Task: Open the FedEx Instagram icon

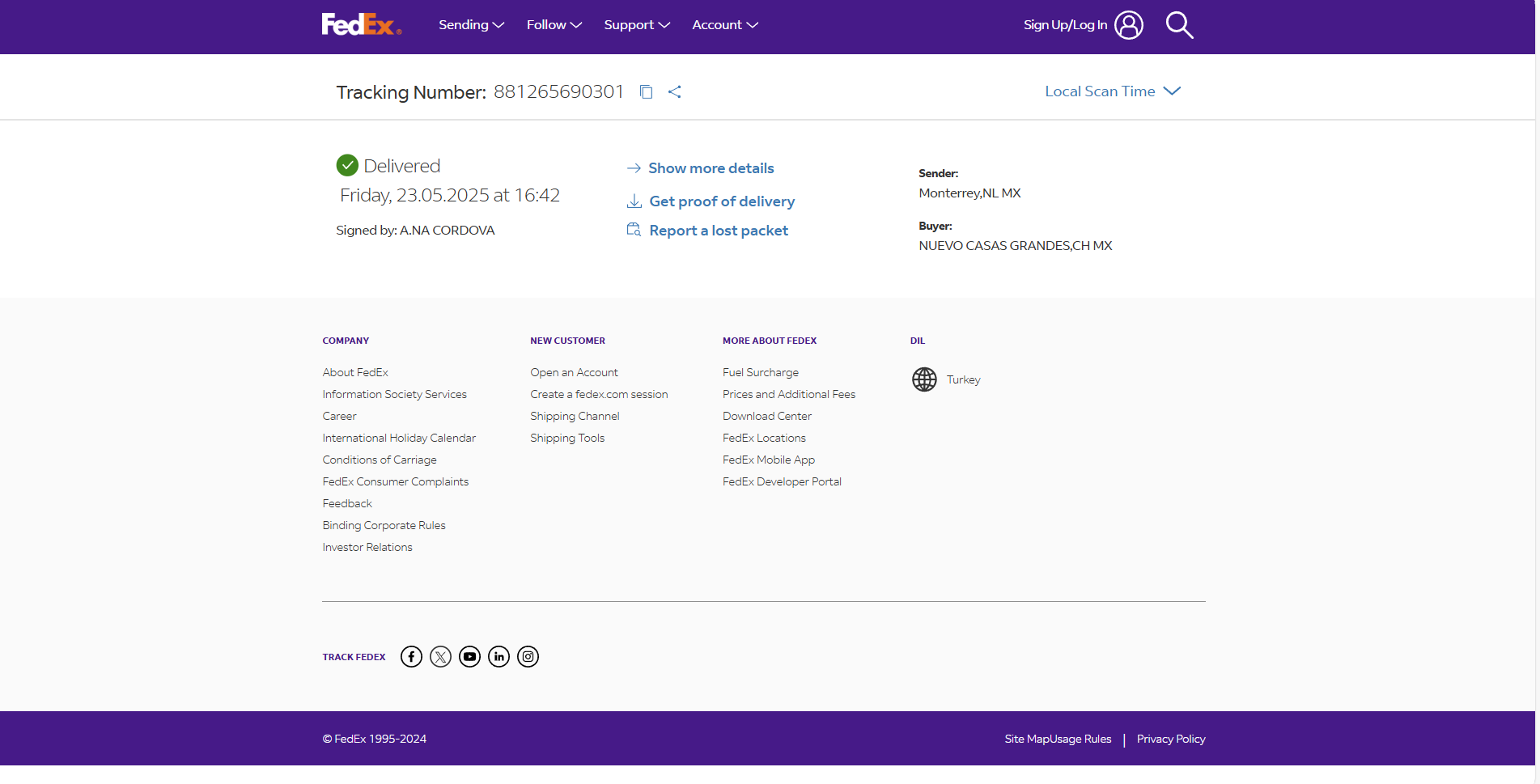Action: [528, 657]
